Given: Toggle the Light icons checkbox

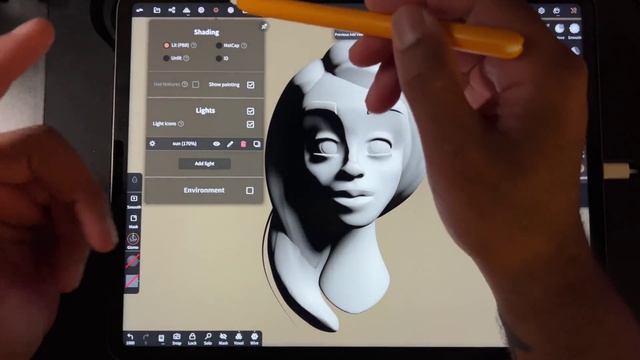Looking at the screenshot, I should pos(251,124).
